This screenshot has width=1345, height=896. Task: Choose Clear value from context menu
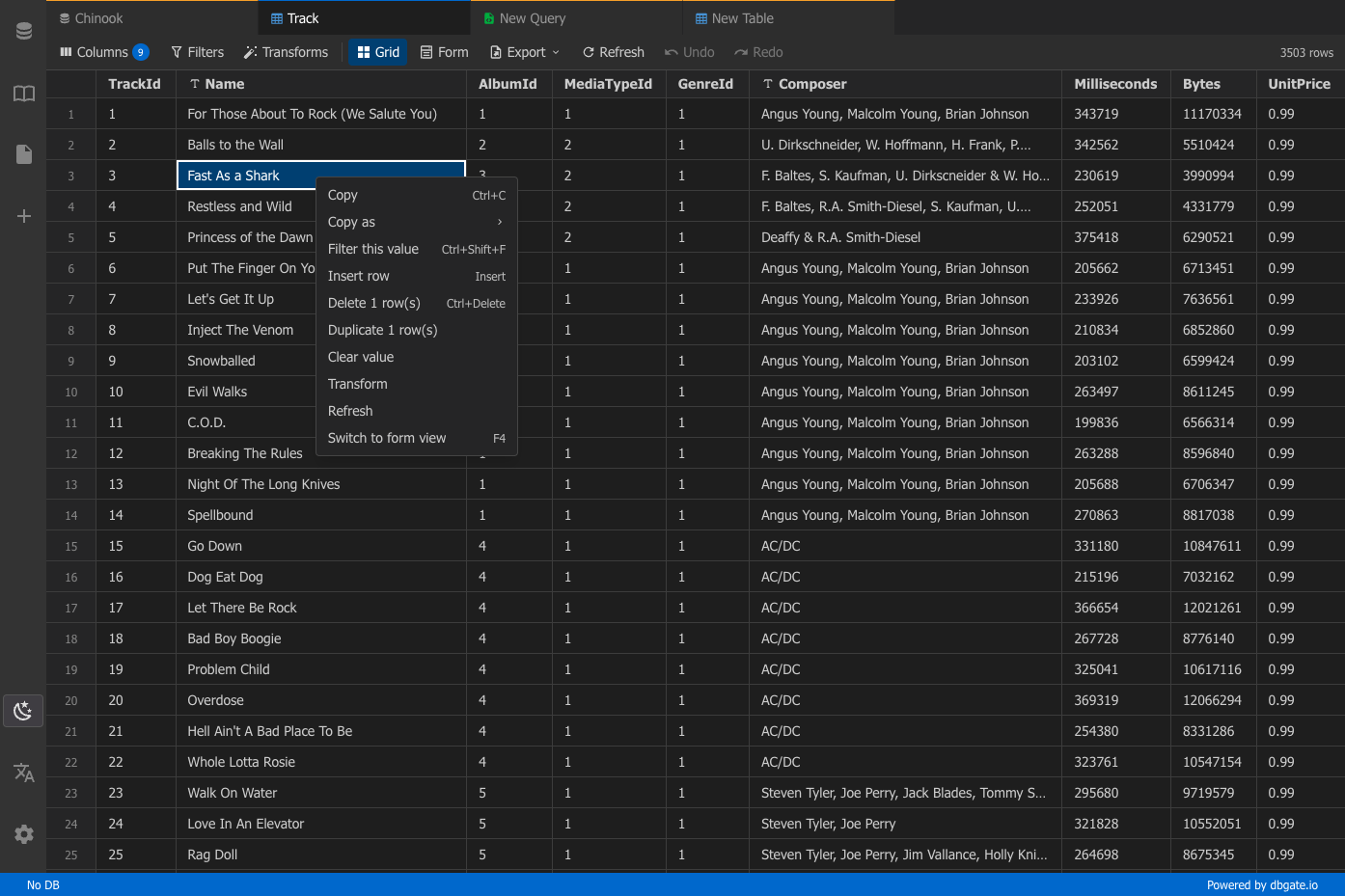point(417,357)
